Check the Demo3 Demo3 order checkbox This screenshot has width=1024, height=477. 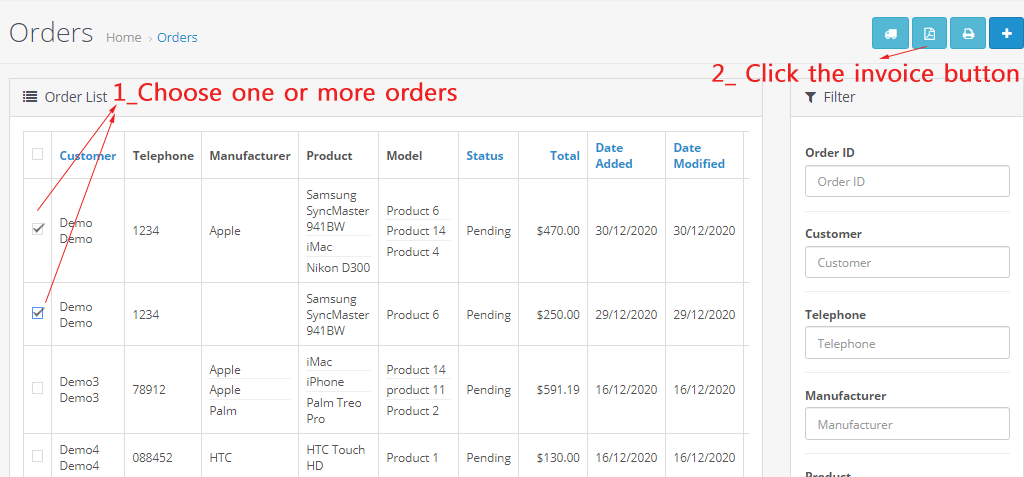(x=38, y=388)
